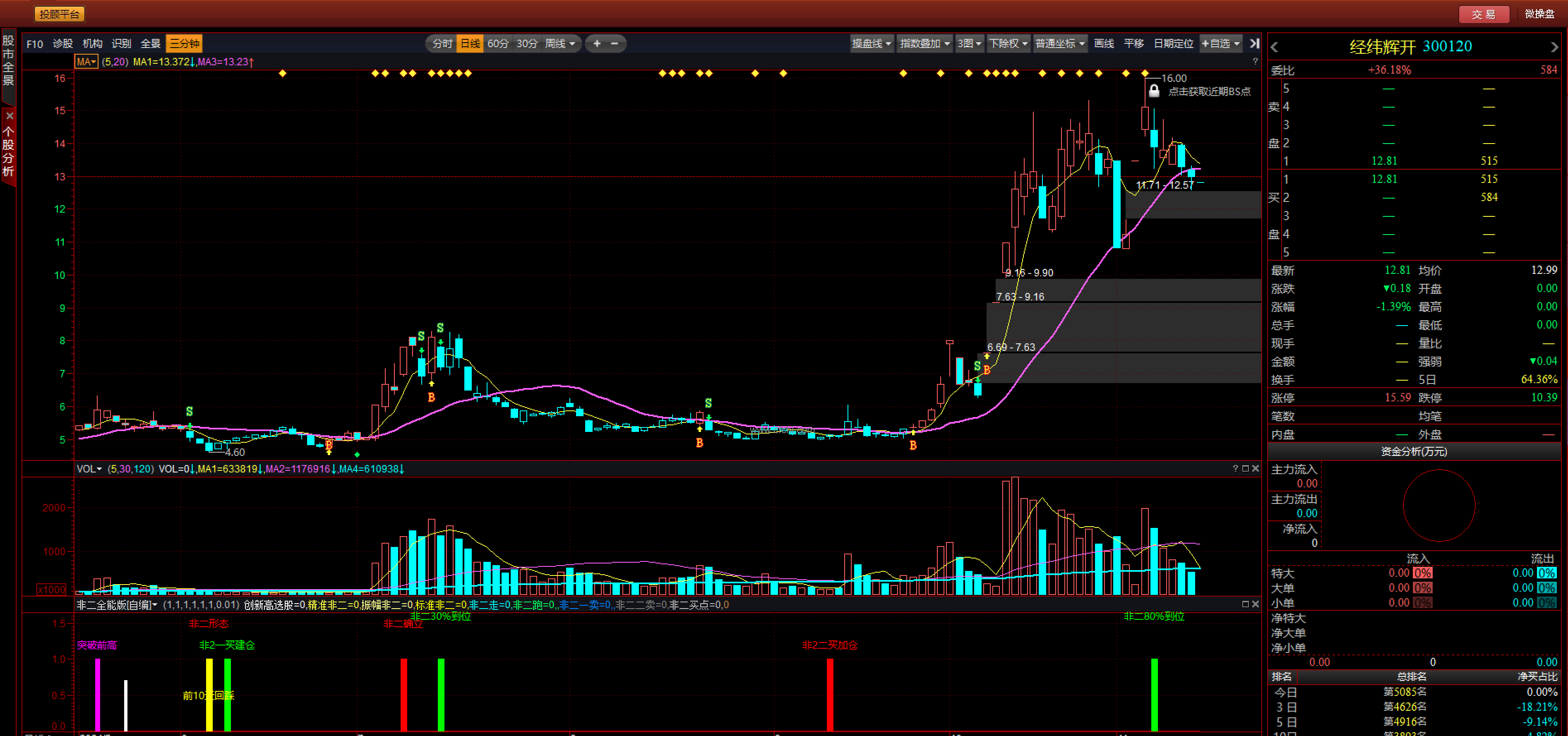Viewport: 1568px width, 736px height.
Task: Click the lock icon for BS points
Action: pos(1153,91)
